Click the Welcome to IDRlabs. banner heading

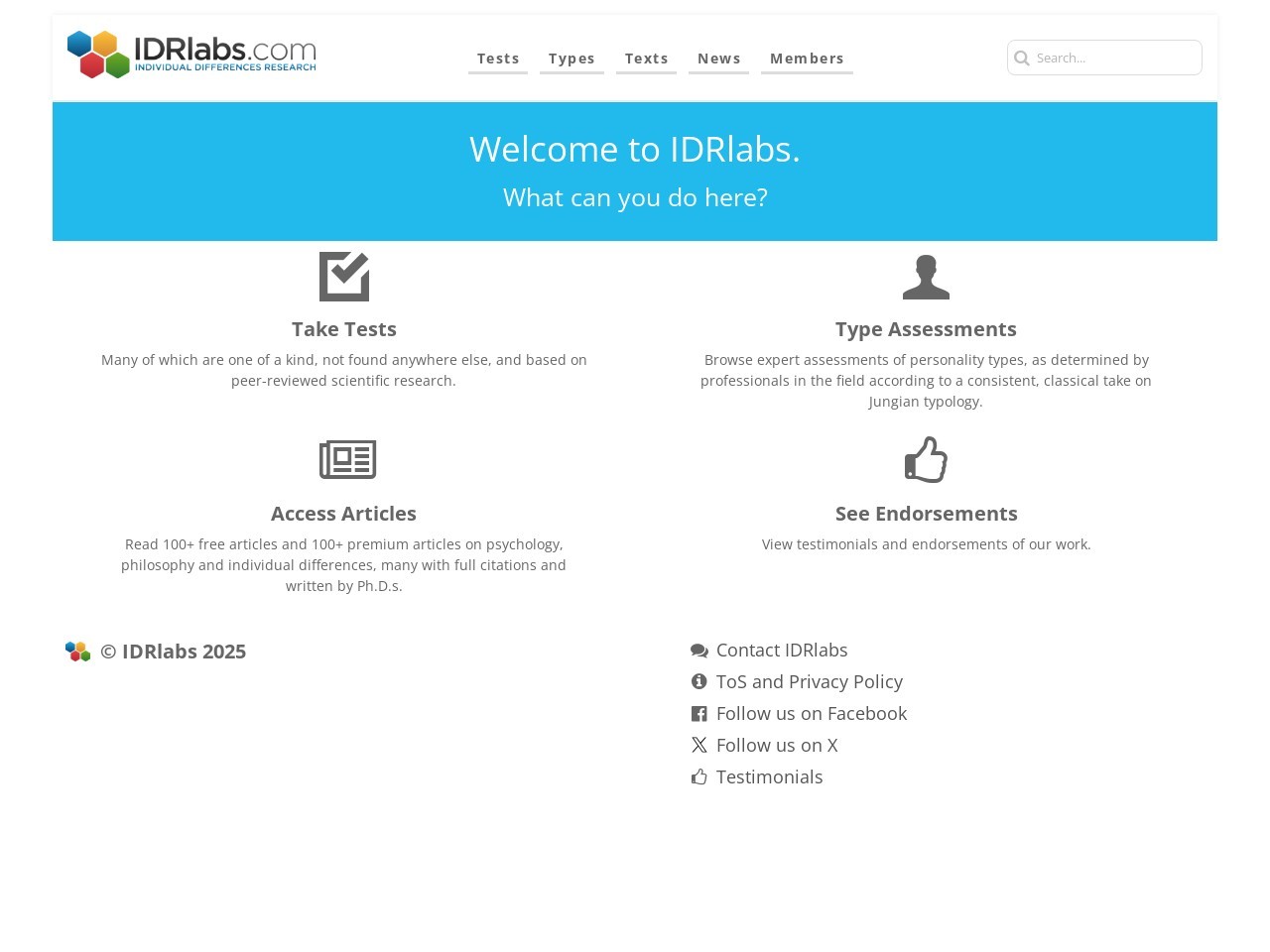click(x=635, y=149)
